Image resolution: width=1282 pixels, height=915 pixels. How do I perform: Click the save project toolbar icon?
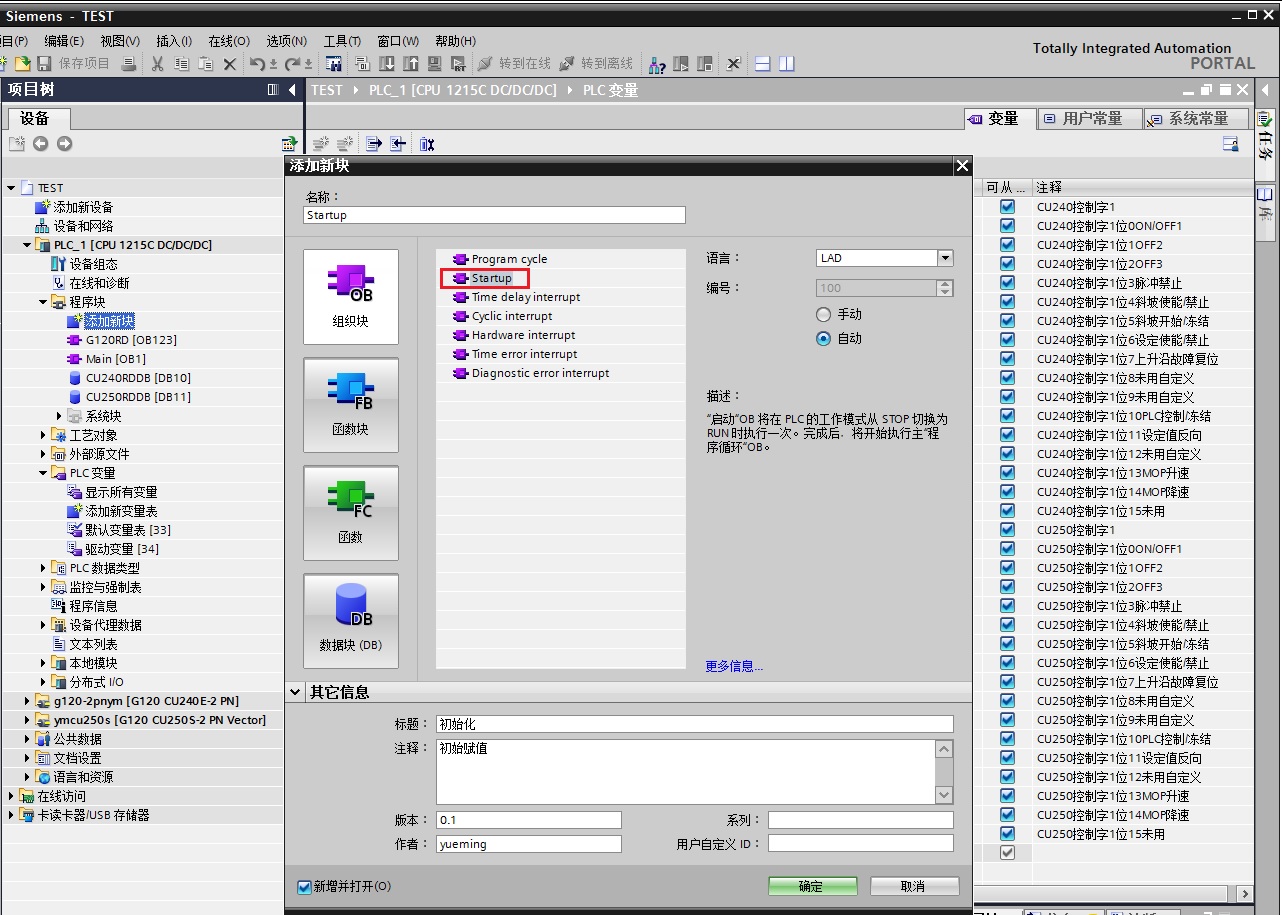(x=44, y=64)
